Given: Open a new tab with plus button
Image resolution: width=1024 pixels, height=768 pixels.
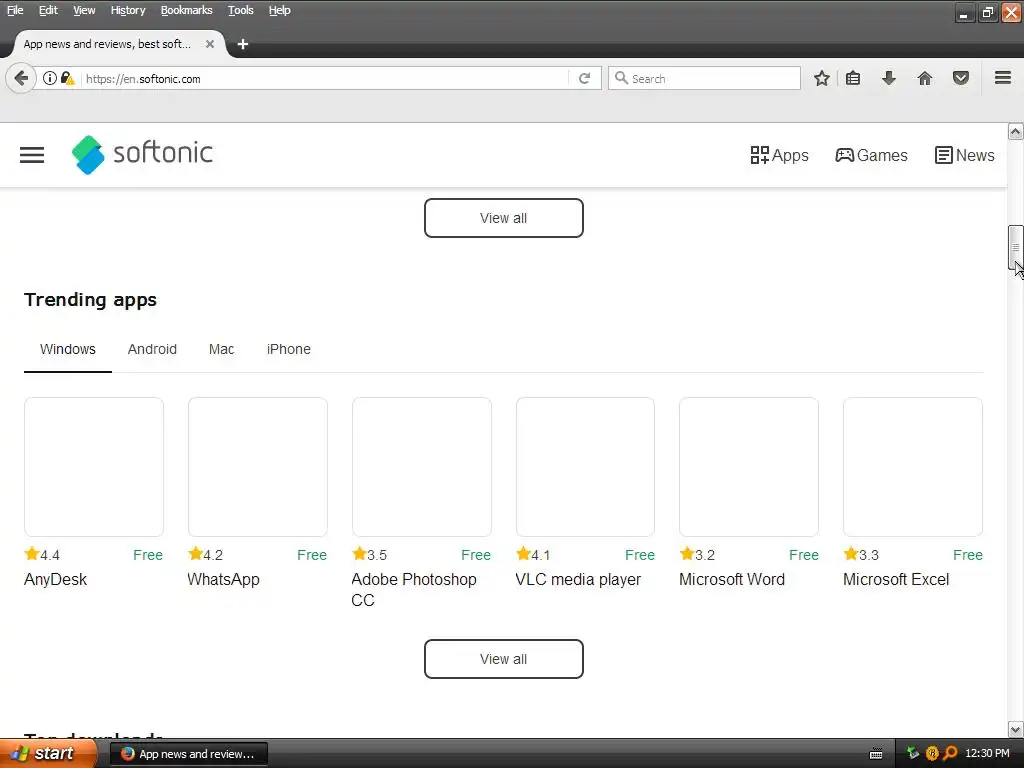Looking at the screenshot, I should pyautogui.click(x=243, y=44).
